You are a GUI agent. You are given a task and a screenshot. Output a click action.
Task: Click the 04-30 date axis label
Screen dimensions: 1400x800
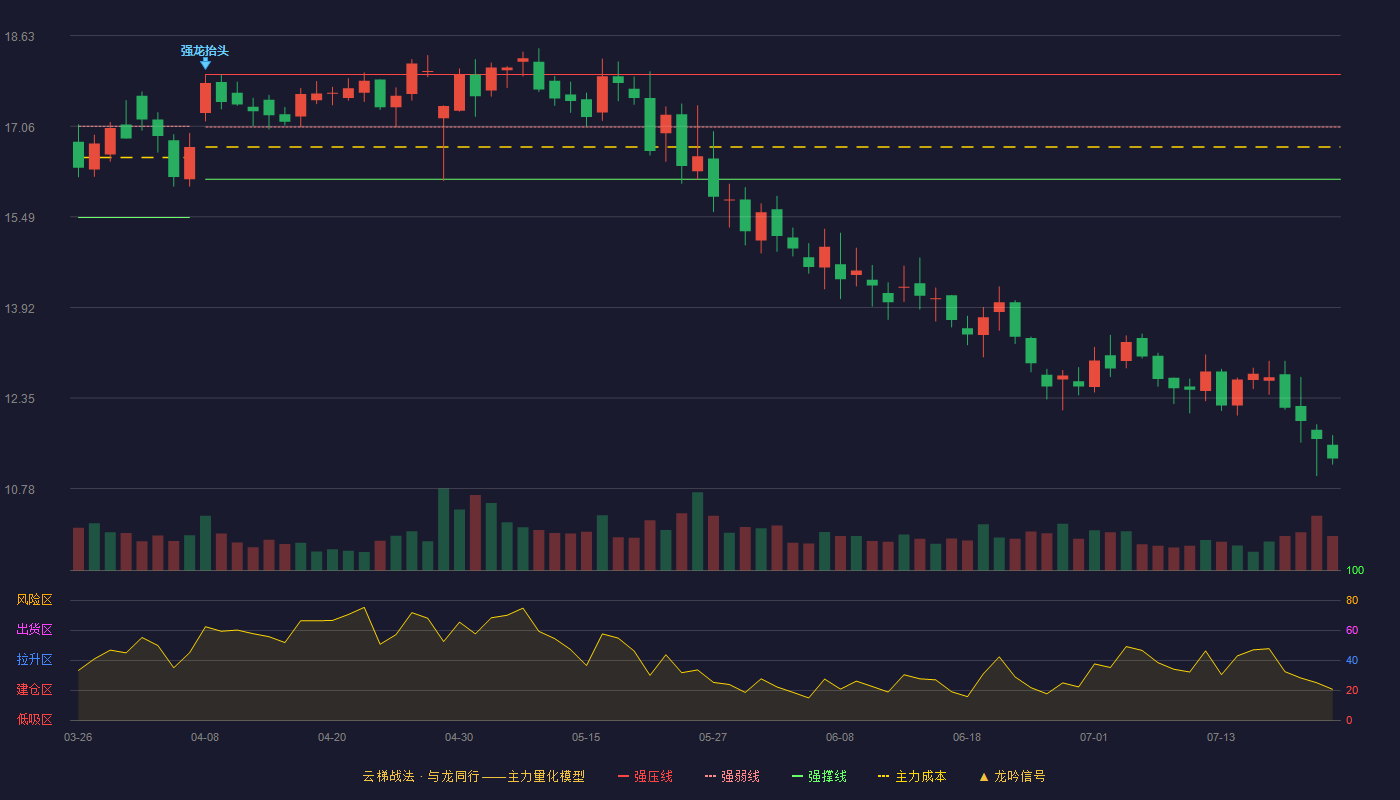point(459,737)
